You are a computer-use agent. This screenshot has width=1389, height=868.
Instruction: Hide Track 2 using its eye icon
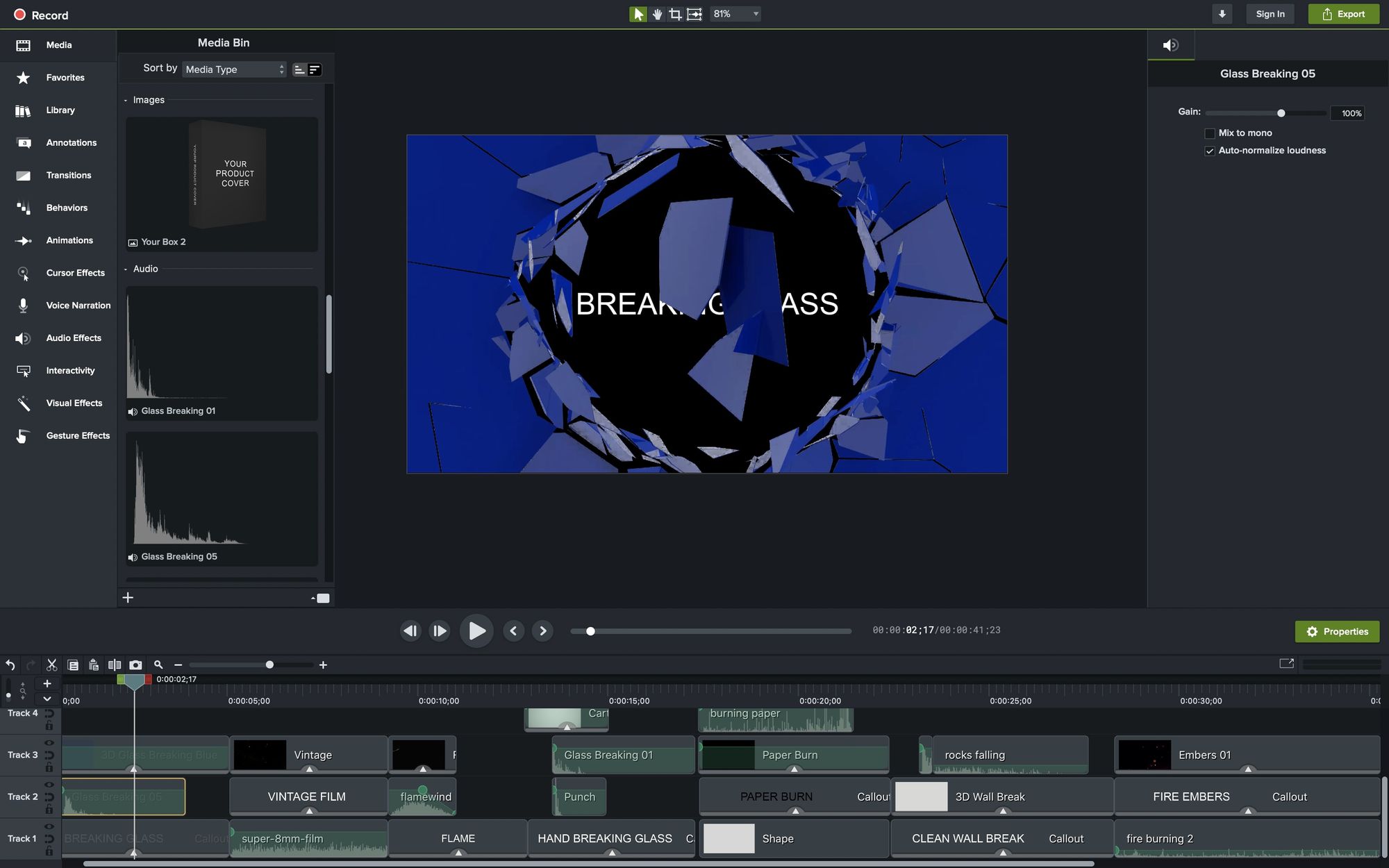click(49, 785)
